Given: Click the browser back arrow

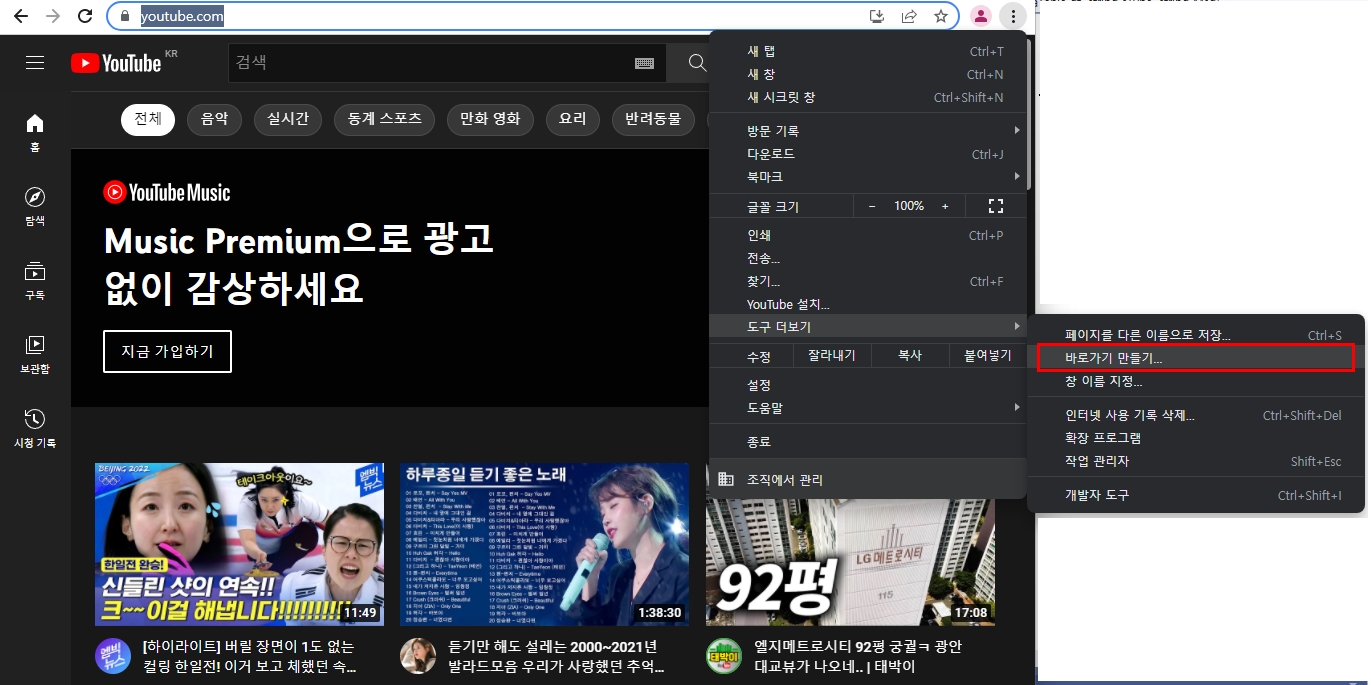Looking at the screenshot, I should coord(21,16).
